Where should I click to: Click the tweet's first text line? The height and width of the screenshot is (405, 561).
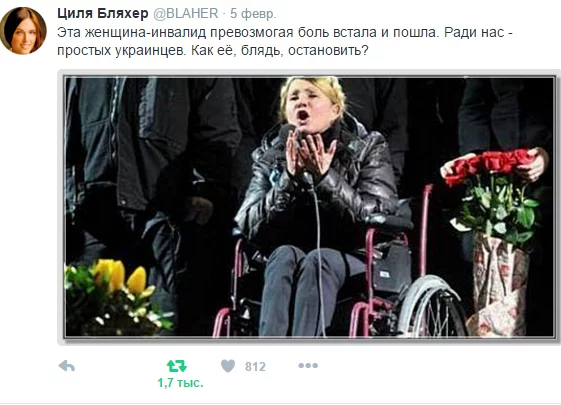tap(285, 33)
